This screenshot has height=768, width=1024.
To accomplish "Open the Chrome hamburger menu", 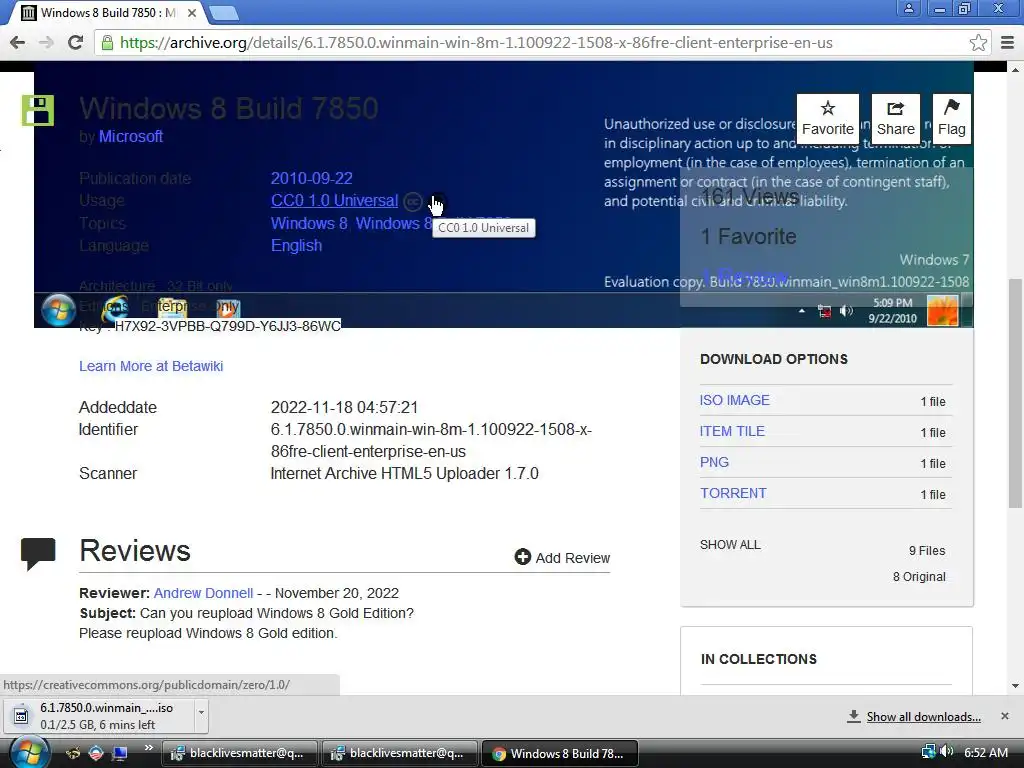I will (x=1007, y=42).
